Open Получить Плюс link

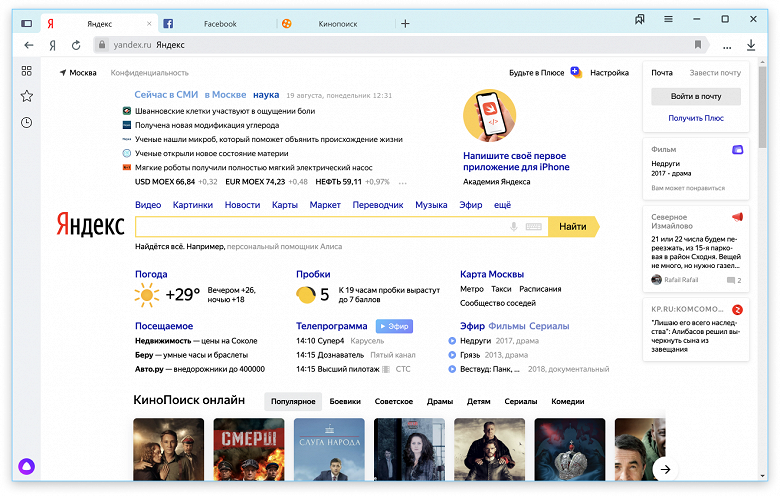click(x=696, y=118)
